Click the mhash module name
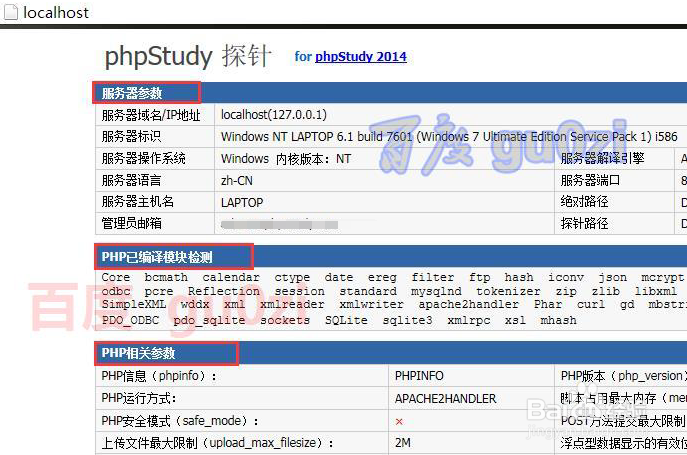This screenshot has width=687, height=455. tap(559, 320)
